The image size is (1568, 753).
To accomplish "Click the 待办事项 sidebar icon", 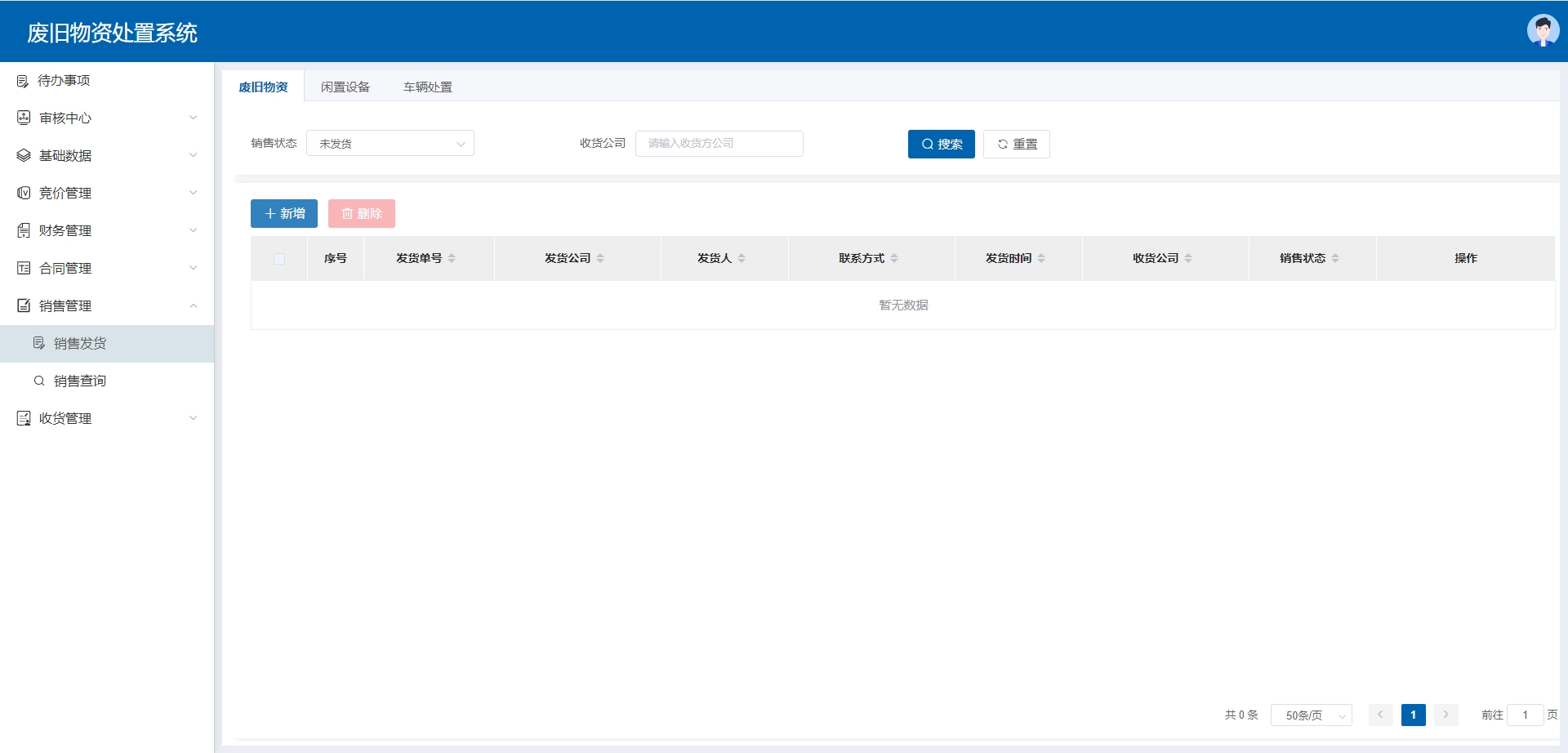I will click(x=23, y=81).
